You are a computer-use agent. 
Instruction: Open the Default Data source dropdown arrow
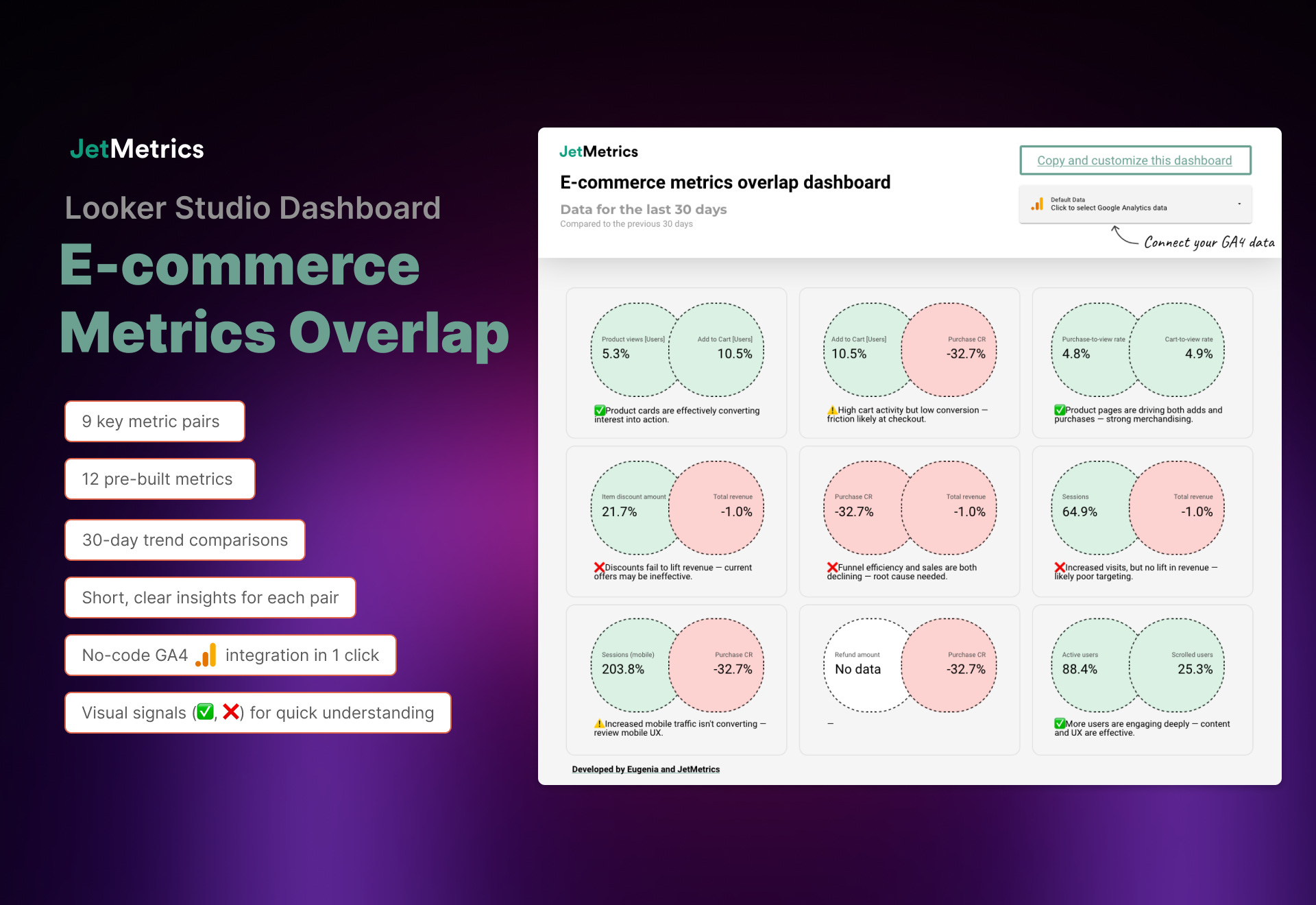(1239, 204)
